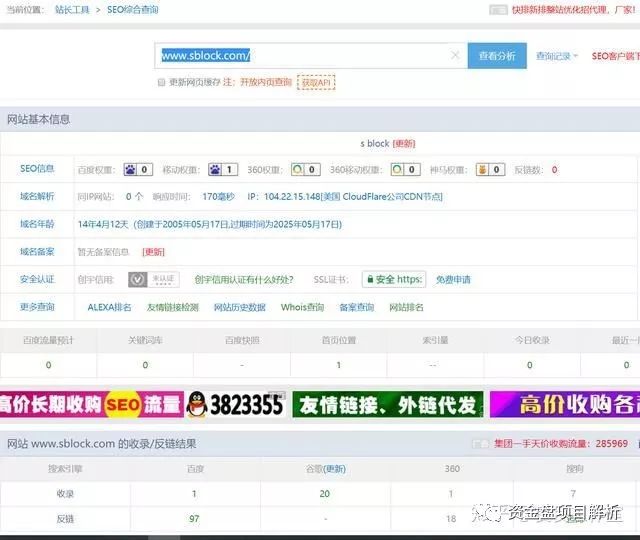This screenshot has width=640, height=540.
Task: Click the 更多查询 row label
Action: 37,307
